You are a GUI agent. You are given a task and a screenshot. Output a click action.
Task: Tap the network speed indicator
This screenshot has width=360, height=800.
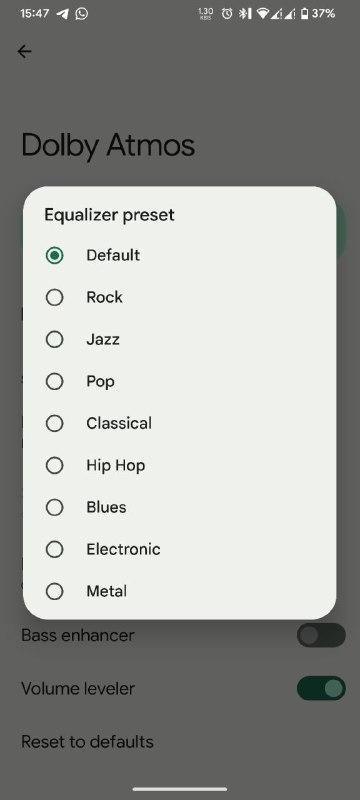205,14
